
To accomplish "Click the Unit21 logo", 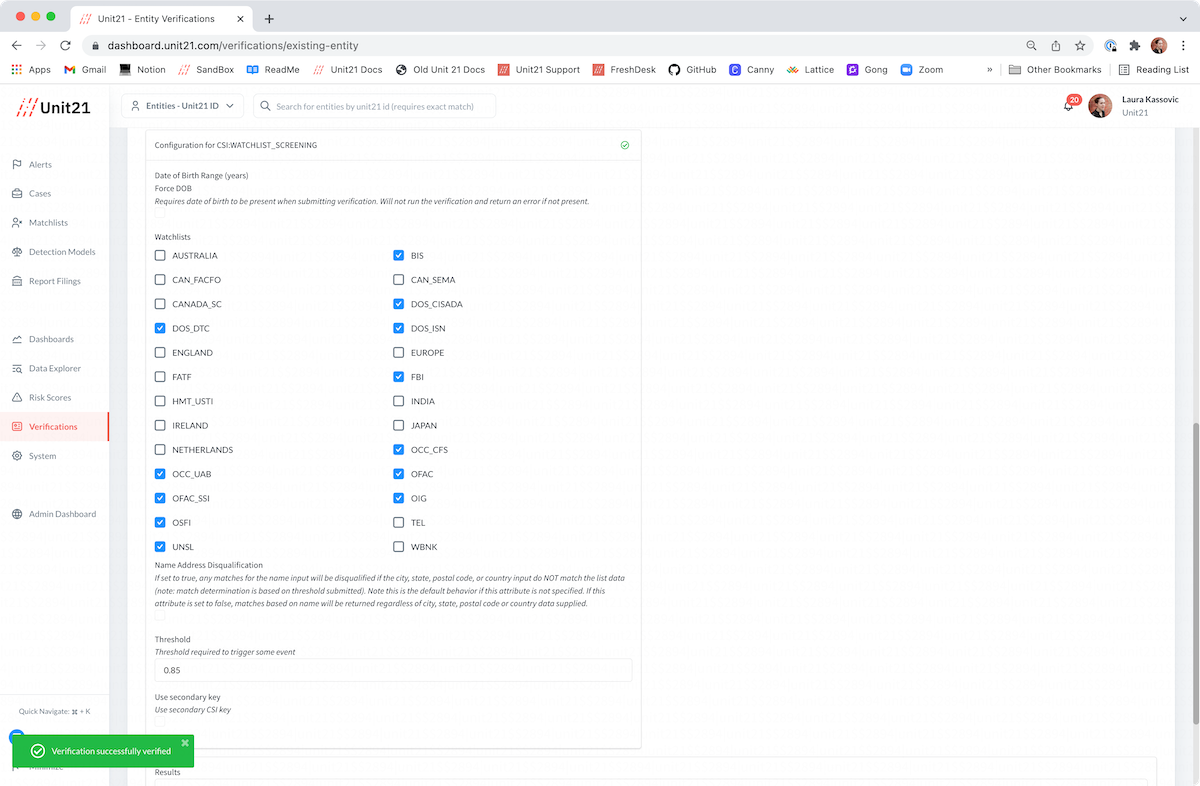I will [x=53, y=107].
